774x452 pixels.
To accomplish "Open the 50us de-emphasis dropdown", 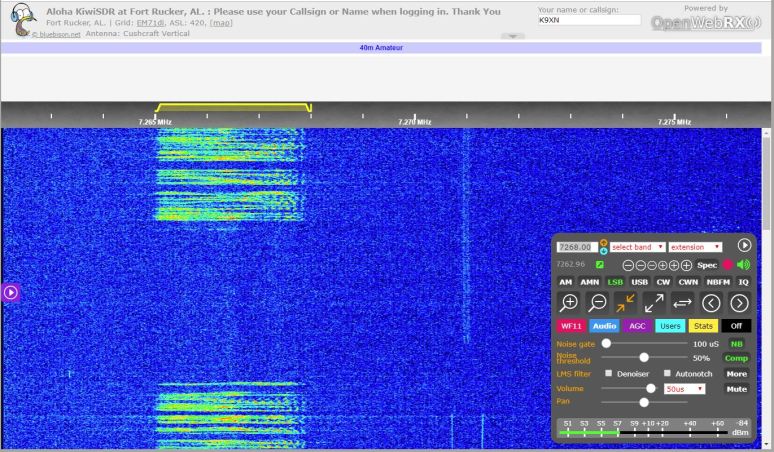I will (x=685, y=388).
